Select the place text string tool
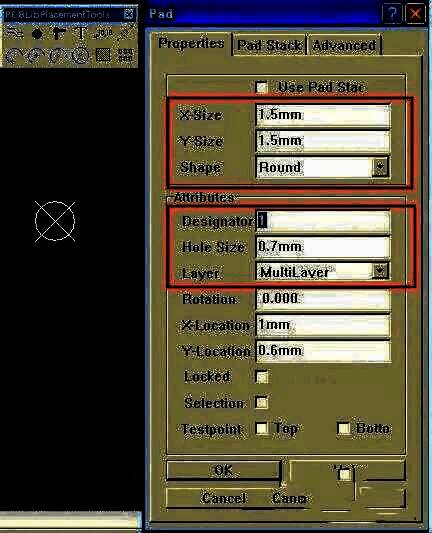 click(81, 34)
